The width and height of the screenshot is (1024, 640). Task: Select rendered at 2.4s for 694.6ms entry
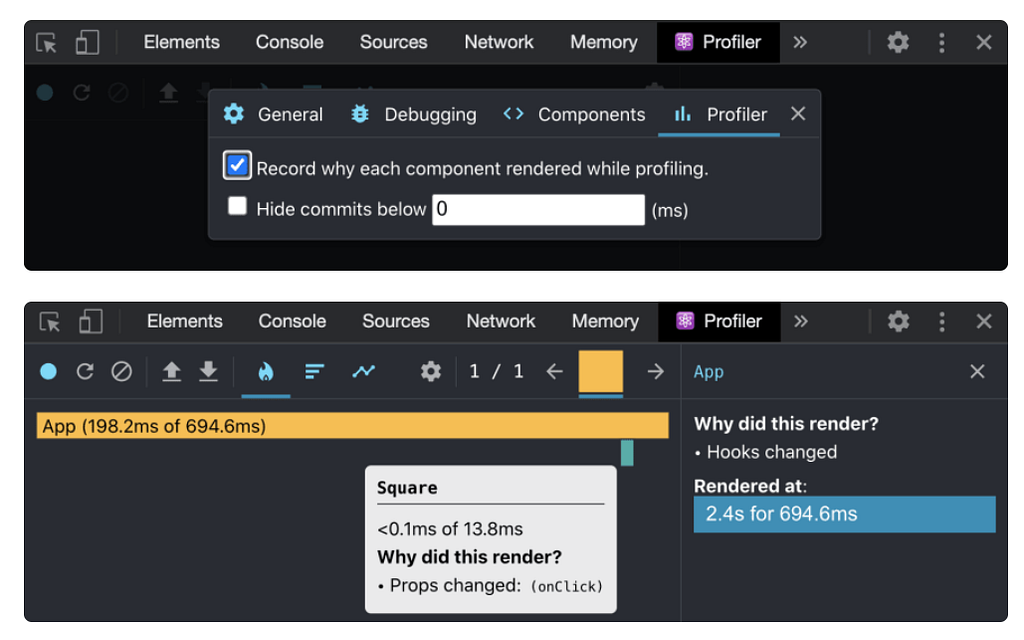[x=844, y=514]
